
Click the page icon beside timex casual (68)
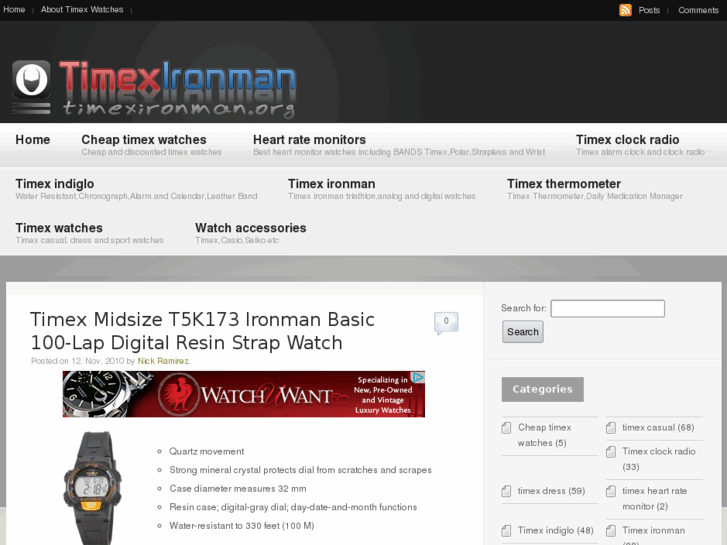(x=611, y=428)
